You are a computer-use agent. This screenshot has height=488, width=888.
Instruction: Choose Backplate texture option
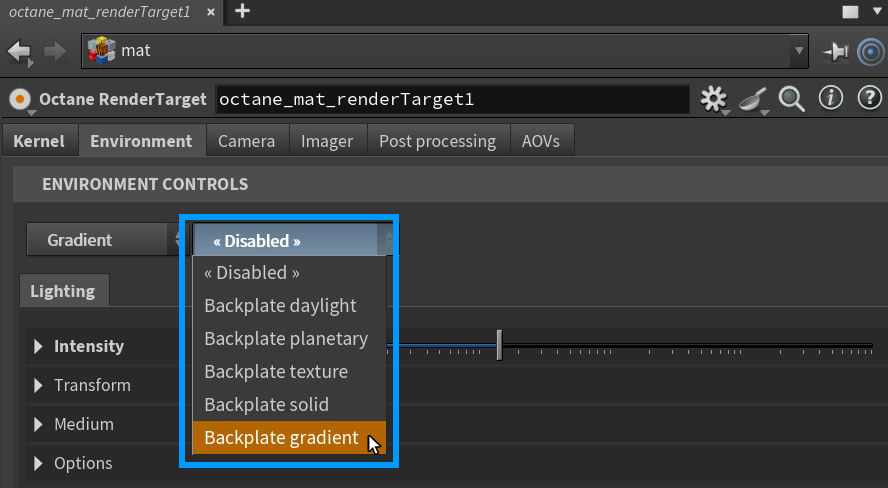(276, 371)
